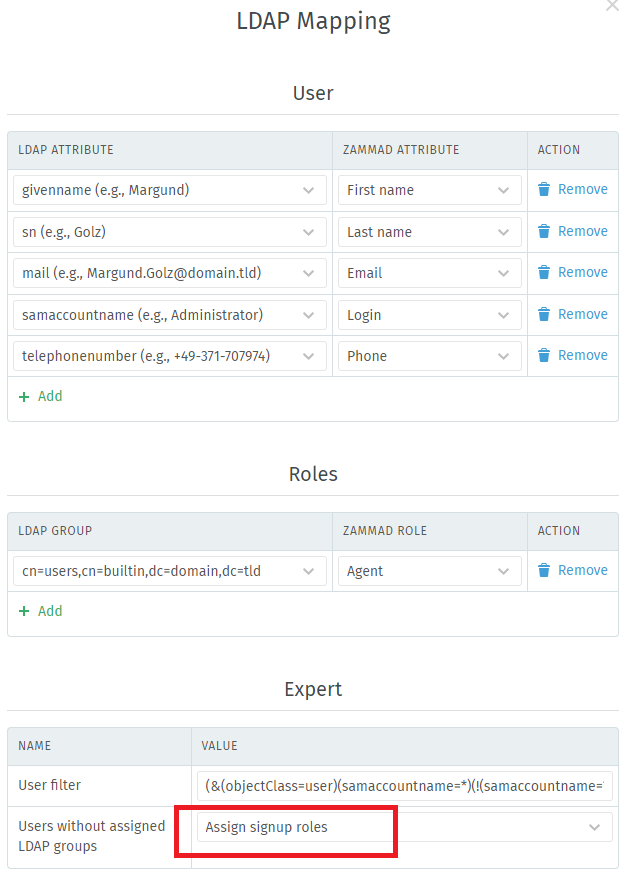The height and width of the screenshot is (896, 629).
Task: Open the givenname LDAP attribute dropdown
Action: tap(167, 189)
